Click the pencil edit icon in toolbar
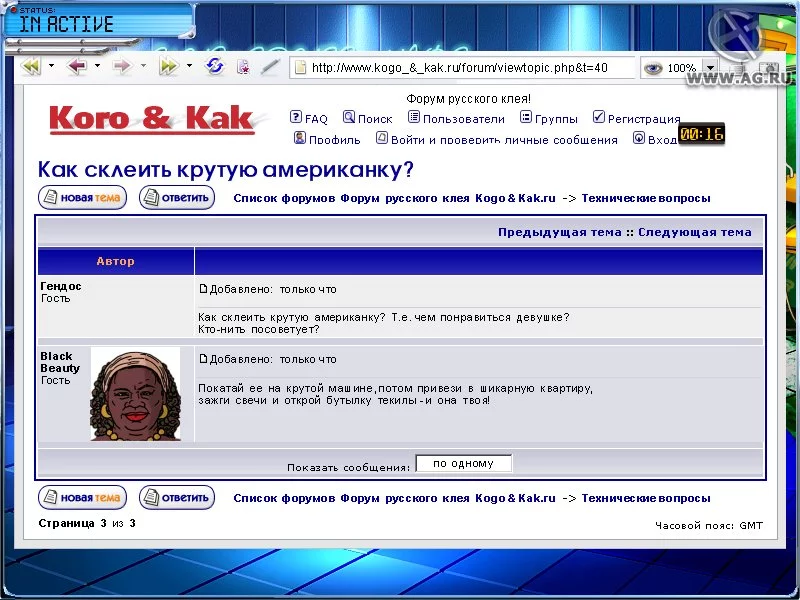Screen dimensions: 800x600 (x=270, y=67)
